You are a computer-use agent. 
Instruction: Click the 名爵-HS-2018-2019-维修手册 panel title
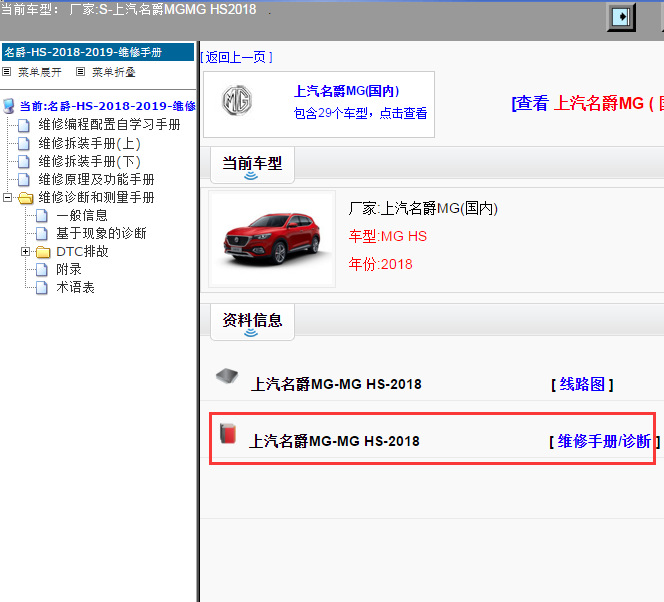[98, 52]
